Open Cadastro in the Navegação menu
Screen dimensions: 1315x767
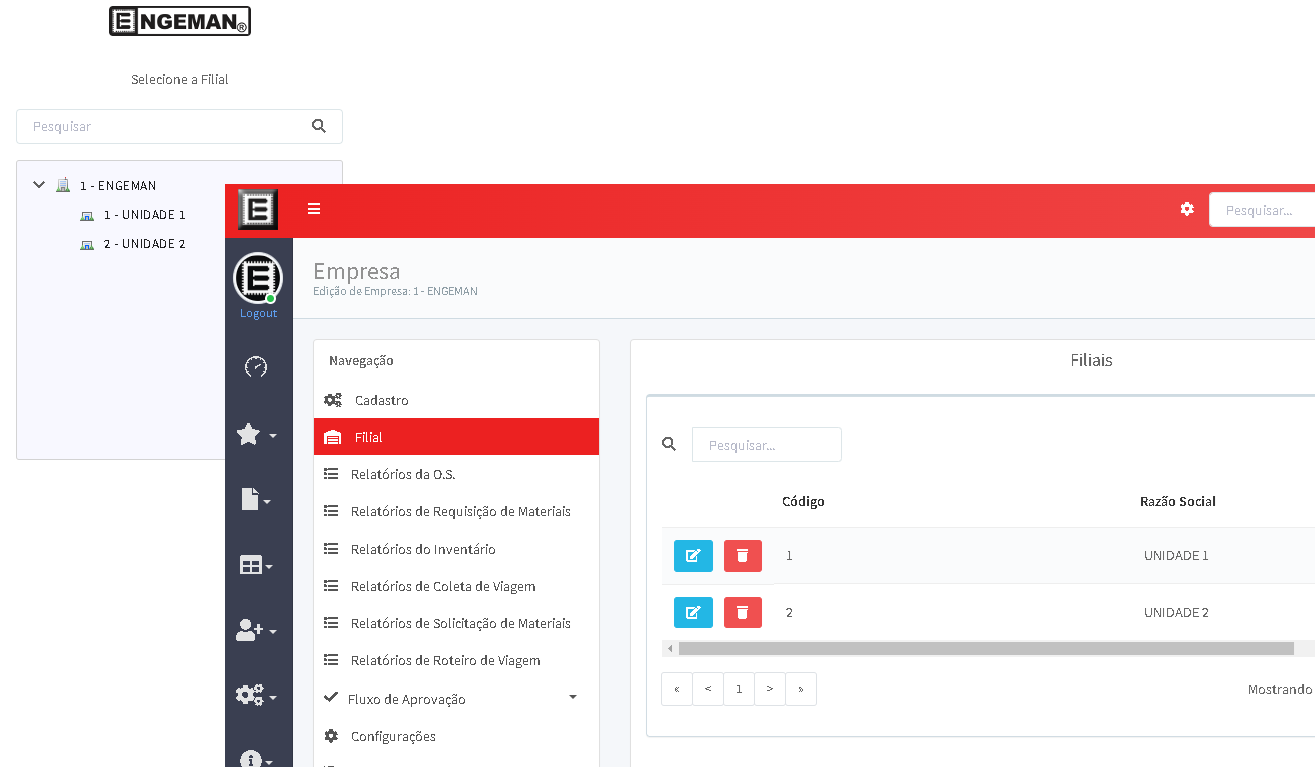(x=381, y=400)
